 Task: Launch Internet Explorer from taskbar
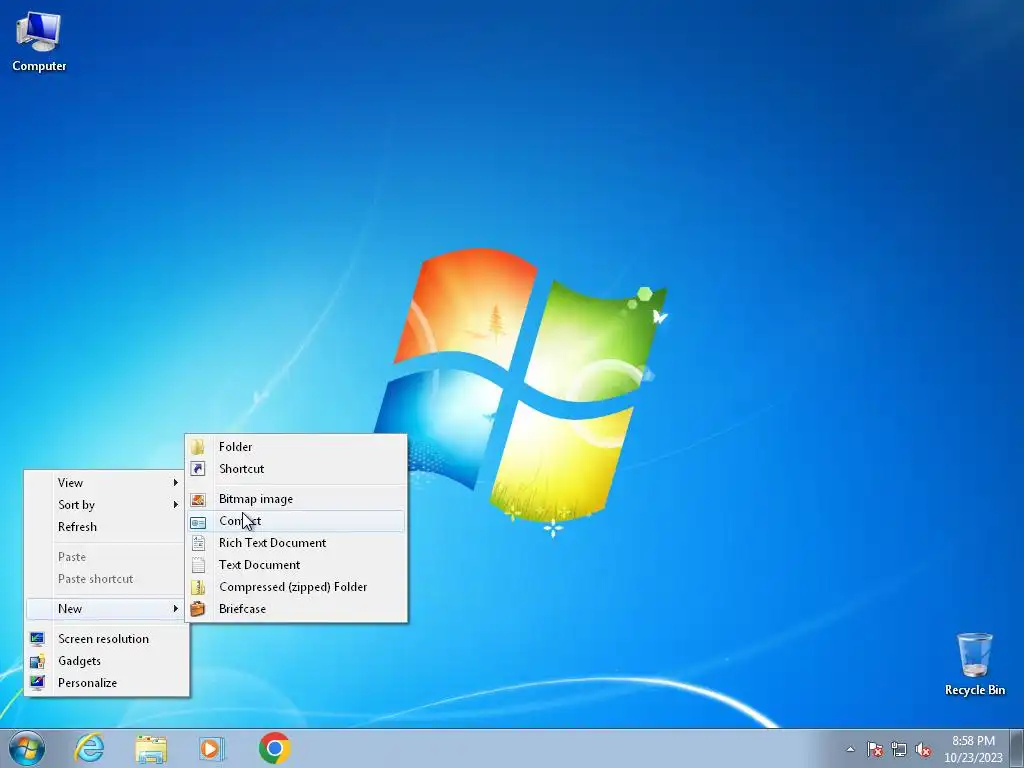pos(89,748)
